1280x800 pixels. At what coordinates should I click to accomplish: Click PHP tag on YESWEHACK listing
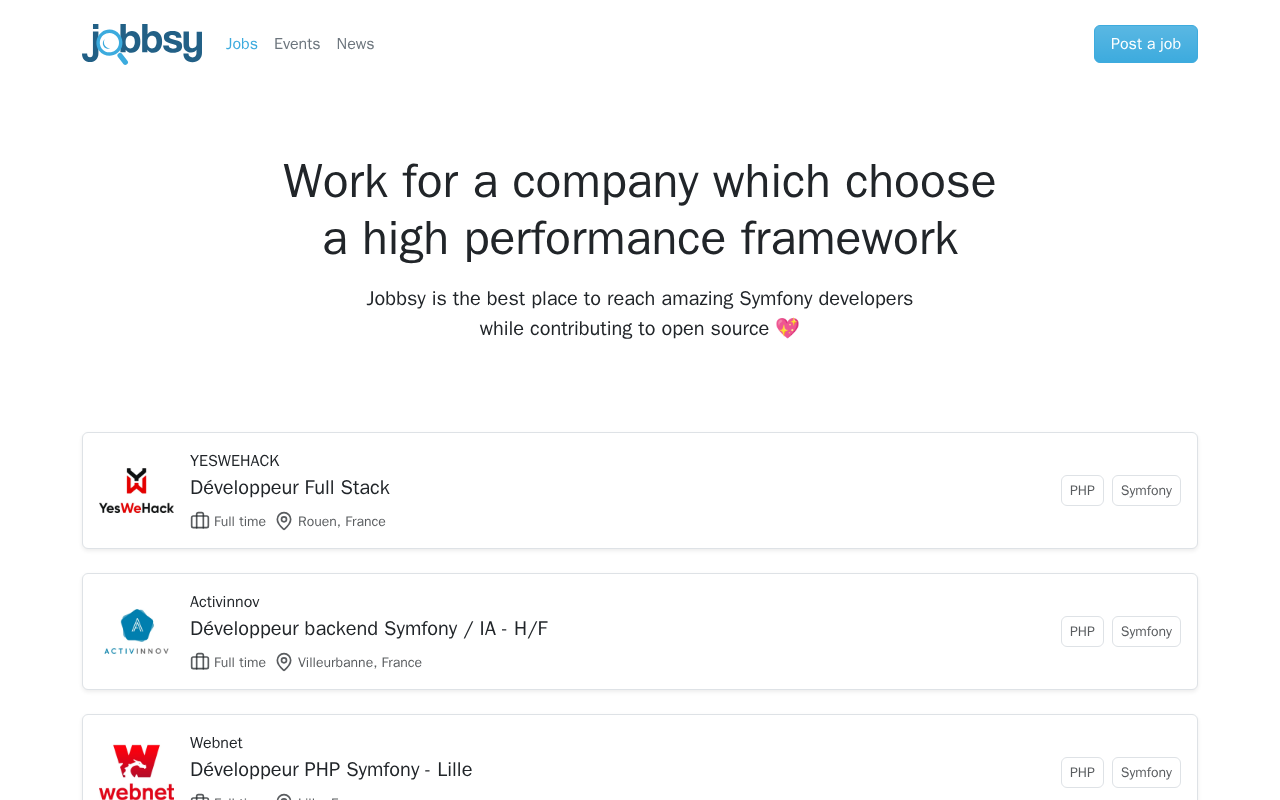tap(1082, 491)
